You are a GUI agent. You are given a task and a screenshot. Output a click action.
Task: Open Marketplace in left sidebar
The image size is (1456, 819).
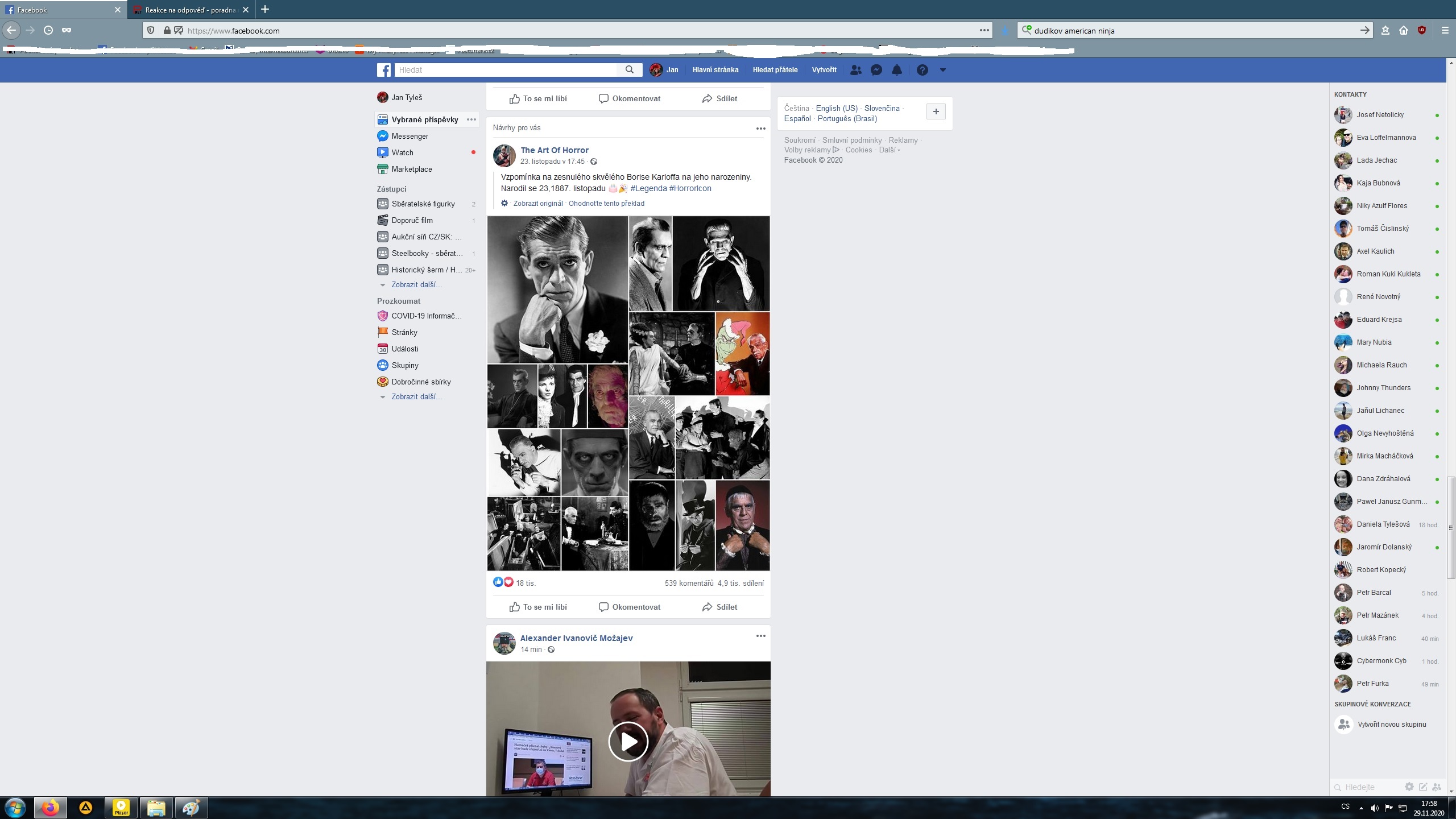[411, 169]
